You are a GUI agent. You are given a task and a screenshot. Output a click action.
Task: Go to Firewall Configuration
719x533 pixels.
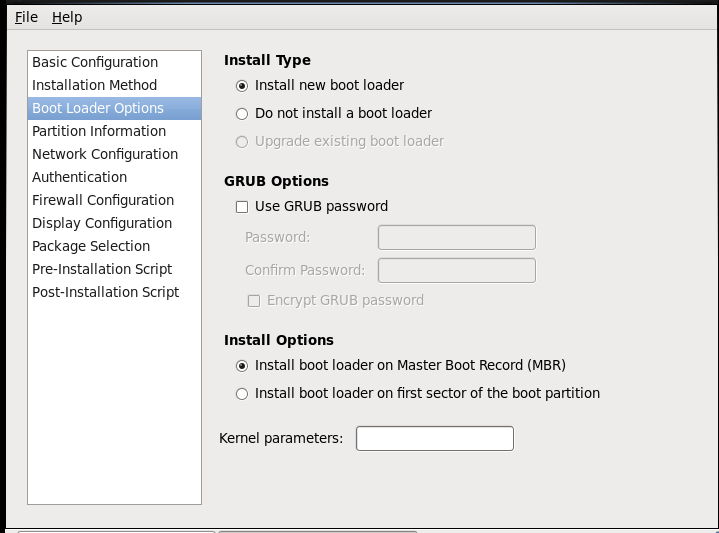(x=114, y=200)
